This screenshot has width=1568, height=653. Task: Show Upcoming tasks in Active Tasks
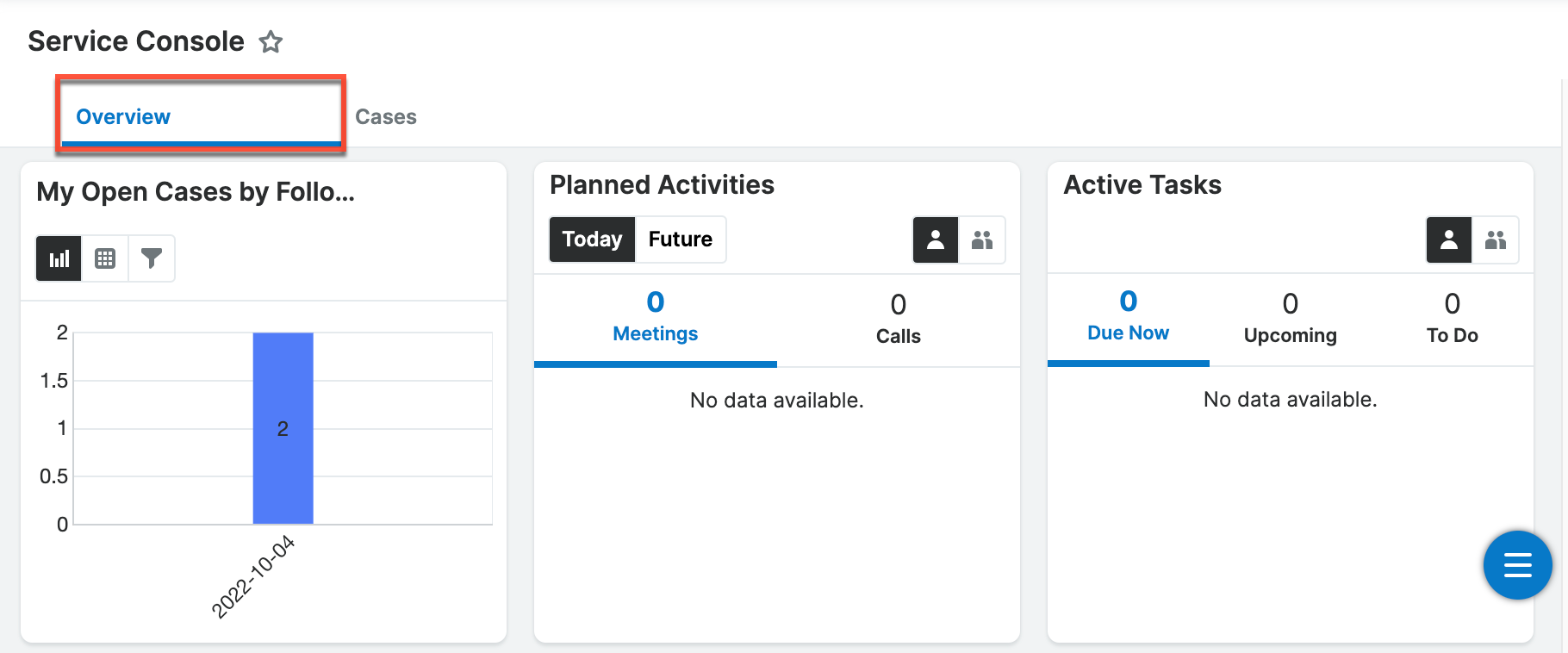click(x=1290, y=317)
